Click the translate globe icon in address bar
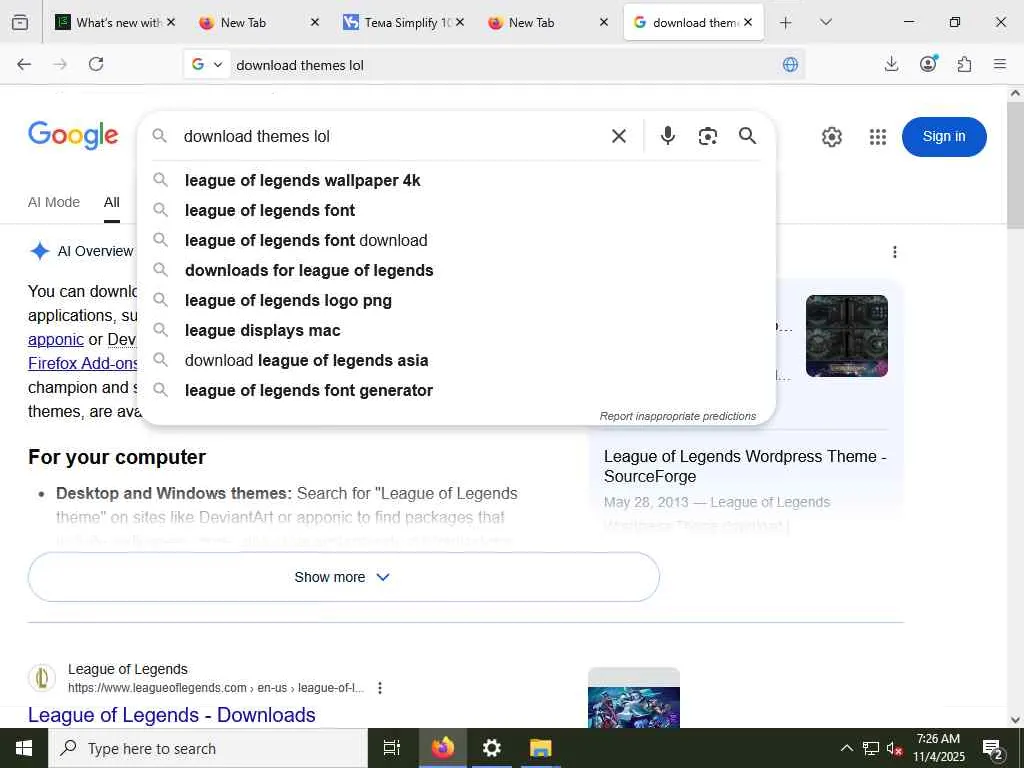 [790, 64]
